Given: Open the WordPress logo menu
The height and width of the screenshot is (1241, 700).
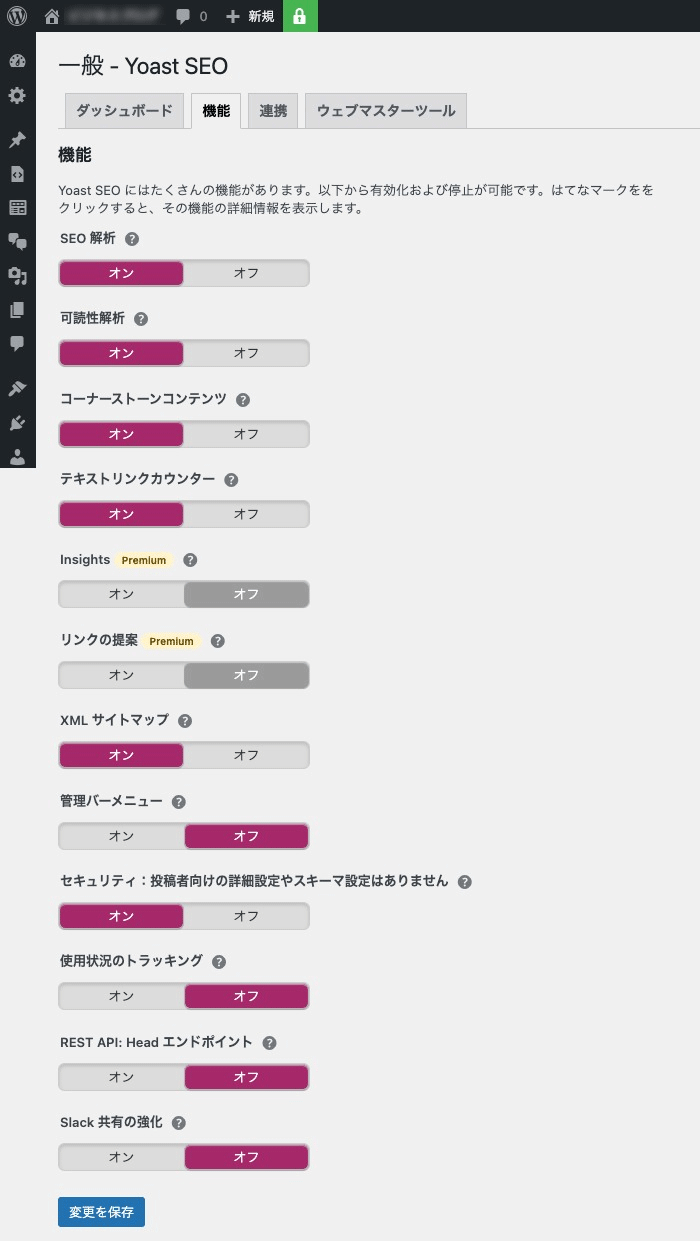Looking at the screenshot, I should pos(17,16).
